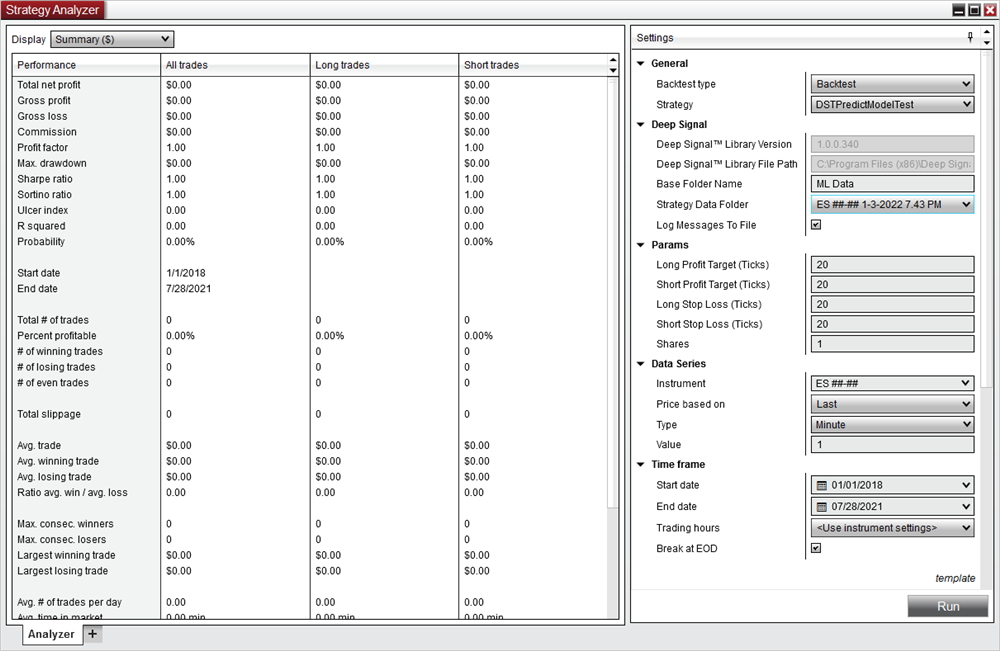Collapse the General settings section

pos(640,62)
